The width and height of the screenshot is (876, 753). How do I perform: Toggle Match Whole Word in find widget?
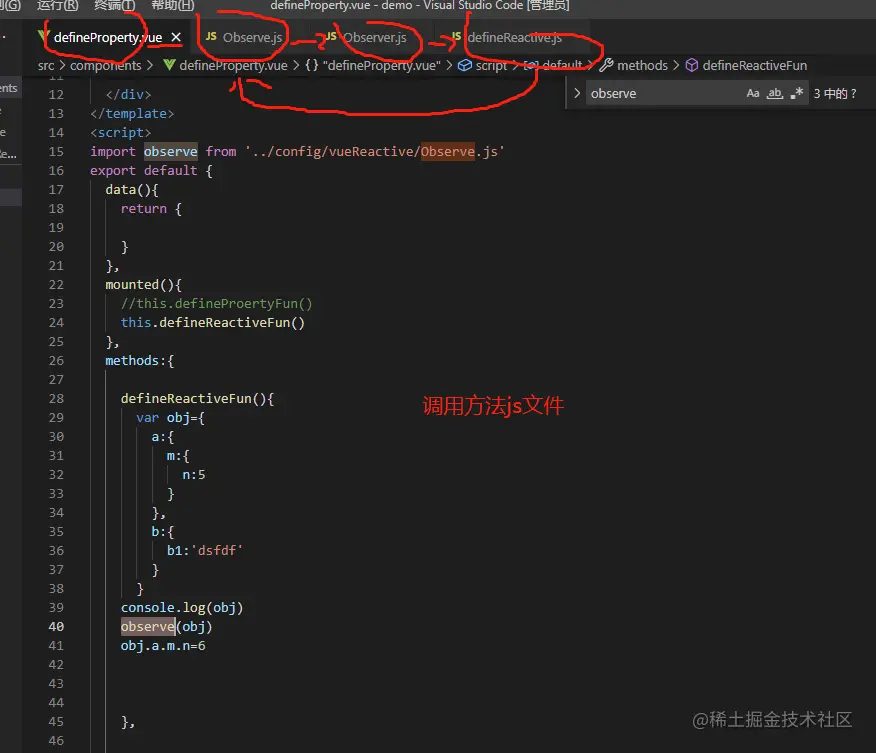(774, 93)
